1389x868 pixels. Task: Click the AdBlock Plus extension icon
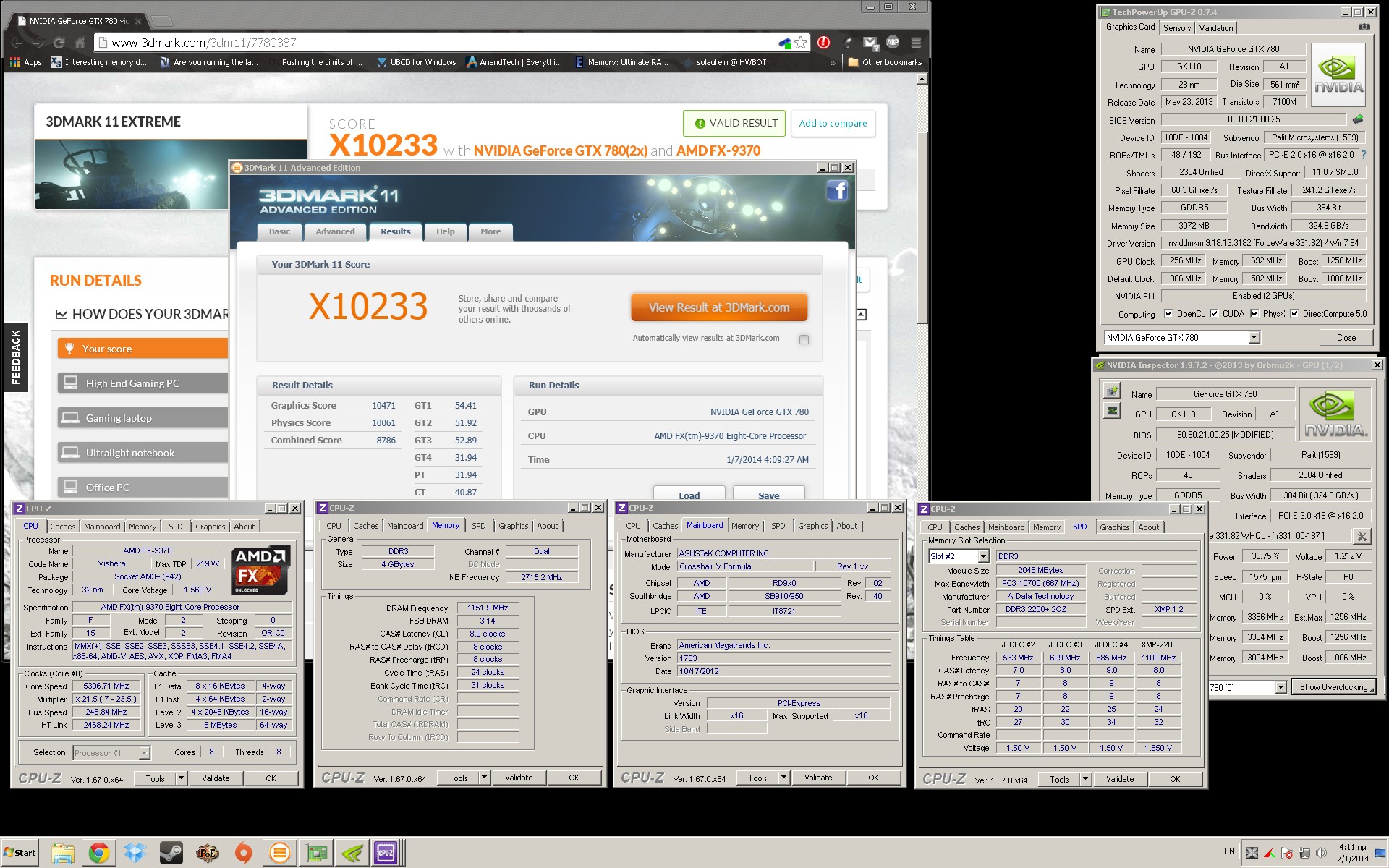(893, 43)
